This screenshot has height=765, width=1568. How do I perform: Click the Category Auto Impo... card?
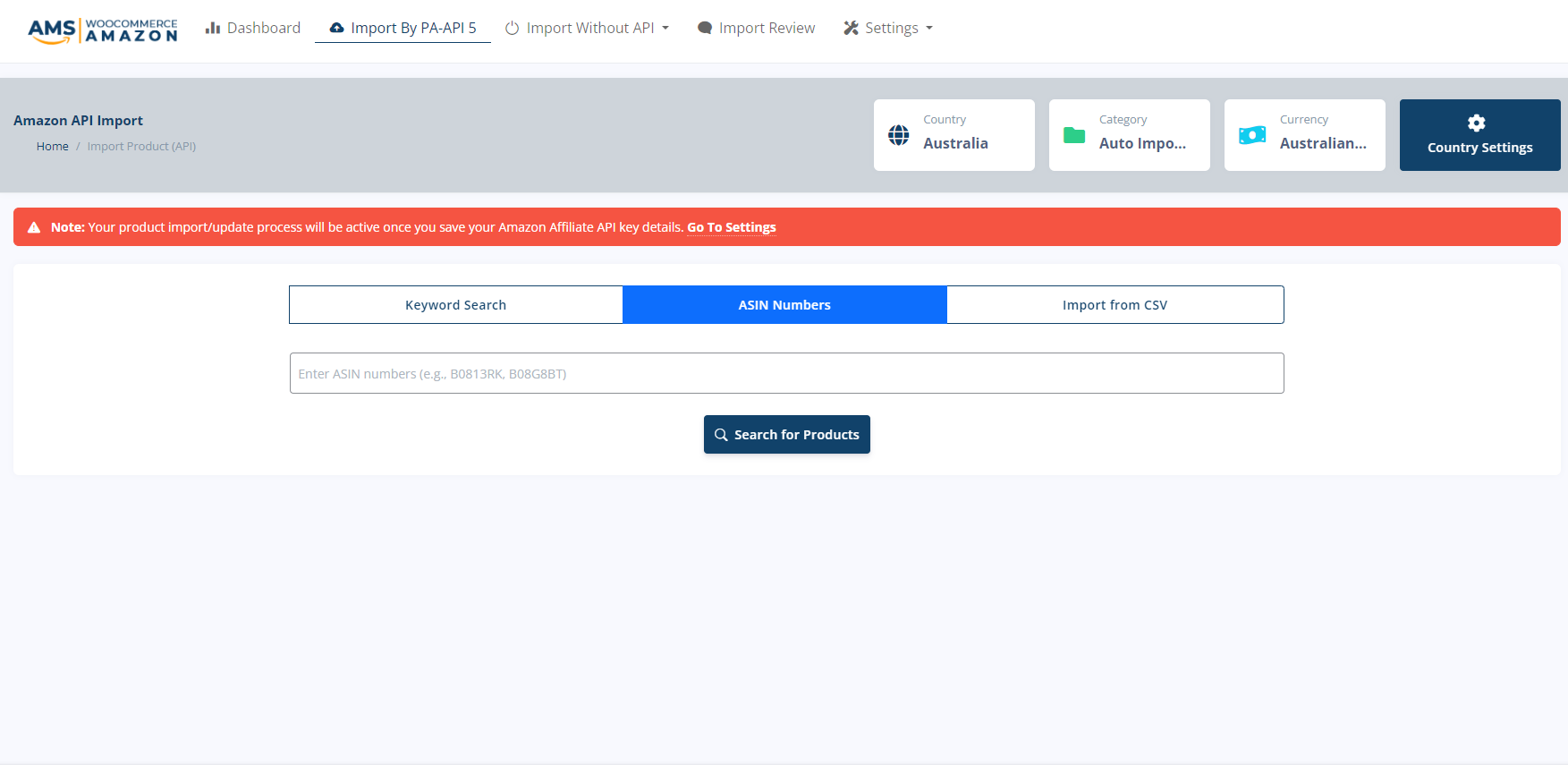(x=1130, y=135)
